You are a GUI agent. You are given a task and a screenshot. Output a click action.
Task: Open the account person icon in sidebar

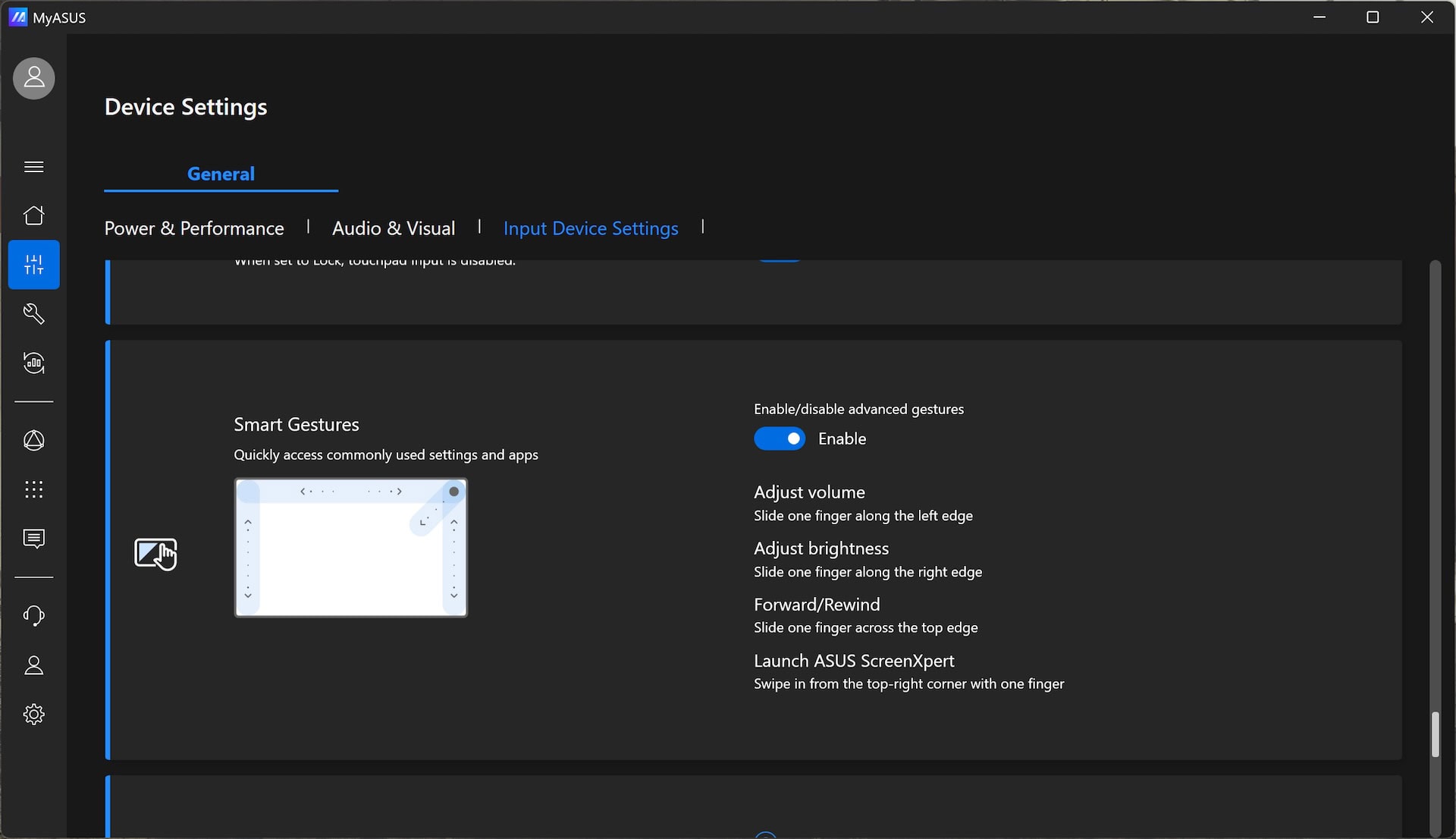click(34, 665)
